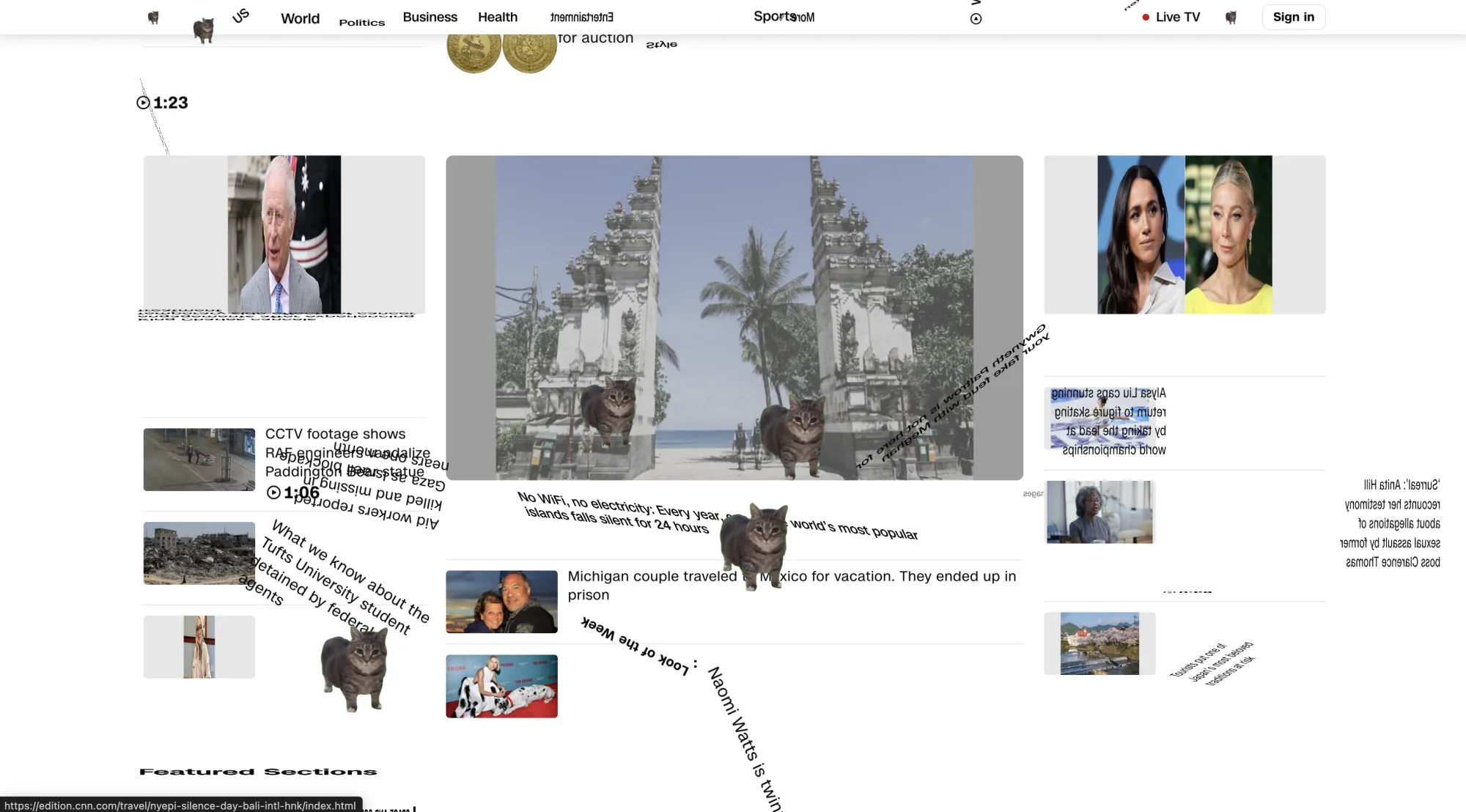Viewport: 1466px width, 812px height.
Task: Click the cat over the Michigan couple headline
Action: (x=755, y=547)
